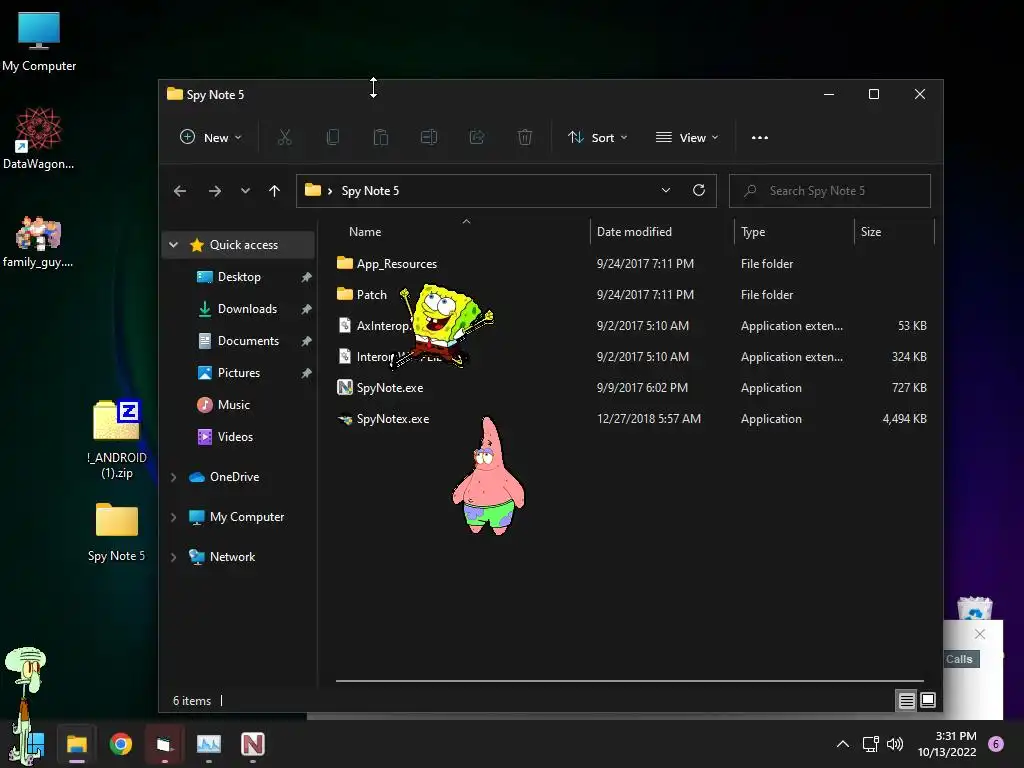Go up one folder level arrow
This screenshot has height=768, width=1024.
274,191
